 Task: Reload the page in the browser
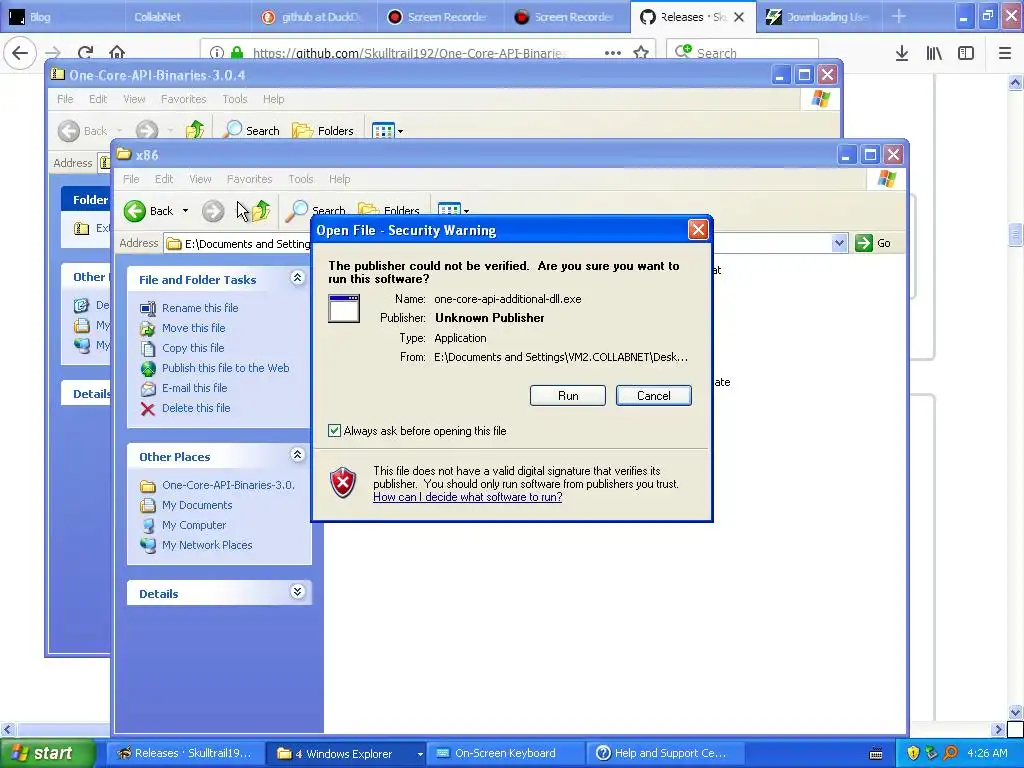(85, 53)
